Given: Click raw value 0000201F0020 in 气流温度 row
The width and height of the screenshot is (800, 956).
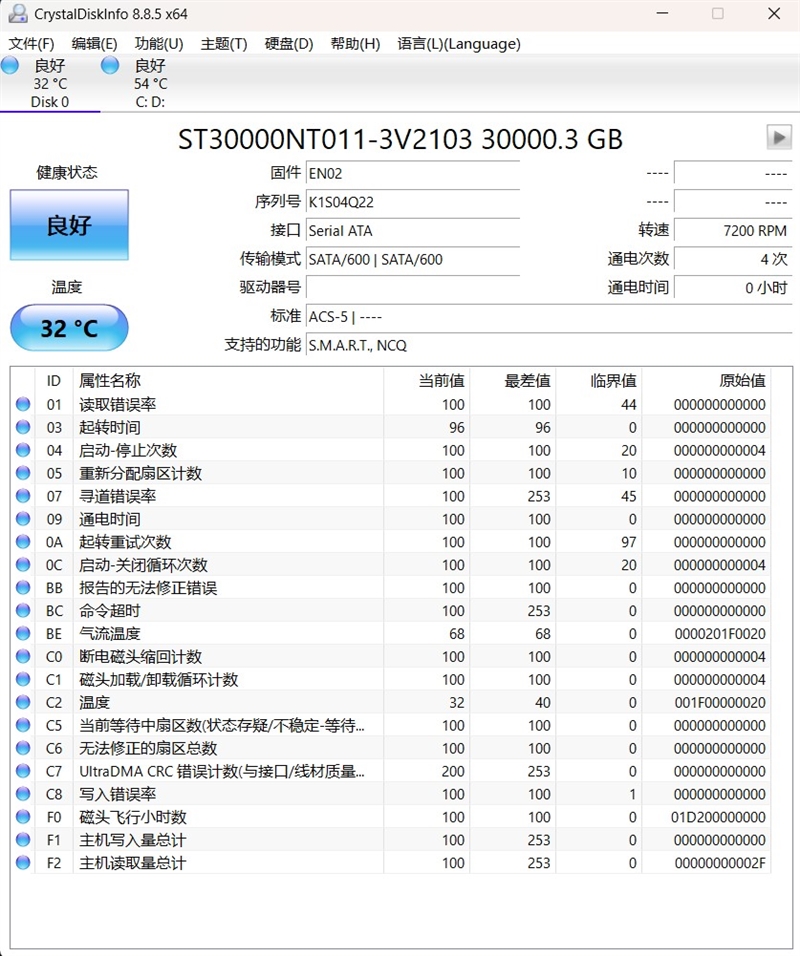Looking at the screenshot, I should (x=720, y=634).
